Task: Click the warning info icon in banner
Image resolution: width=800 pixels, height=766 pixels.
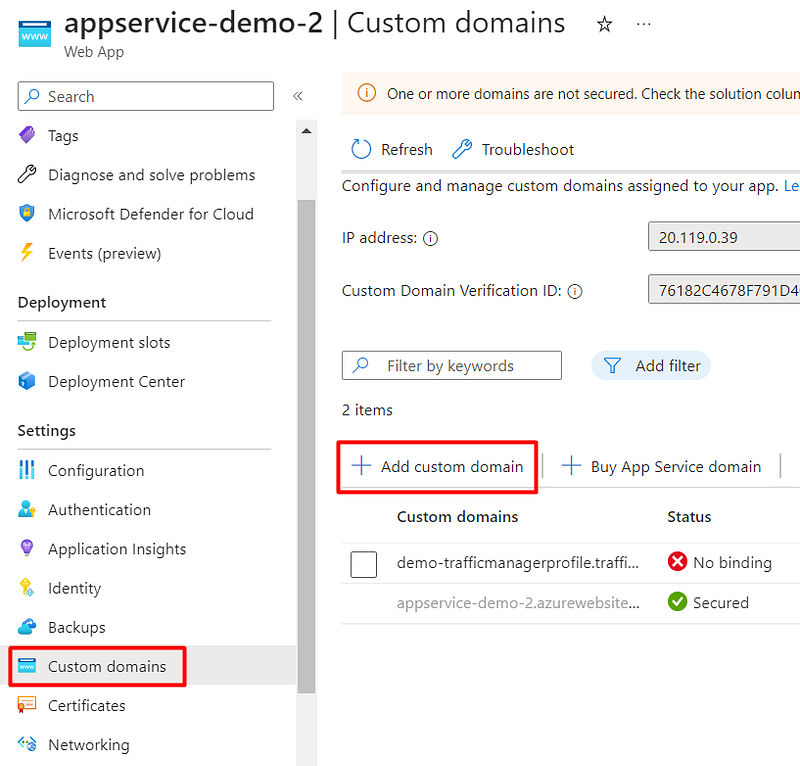Action: tap(366, 93)
